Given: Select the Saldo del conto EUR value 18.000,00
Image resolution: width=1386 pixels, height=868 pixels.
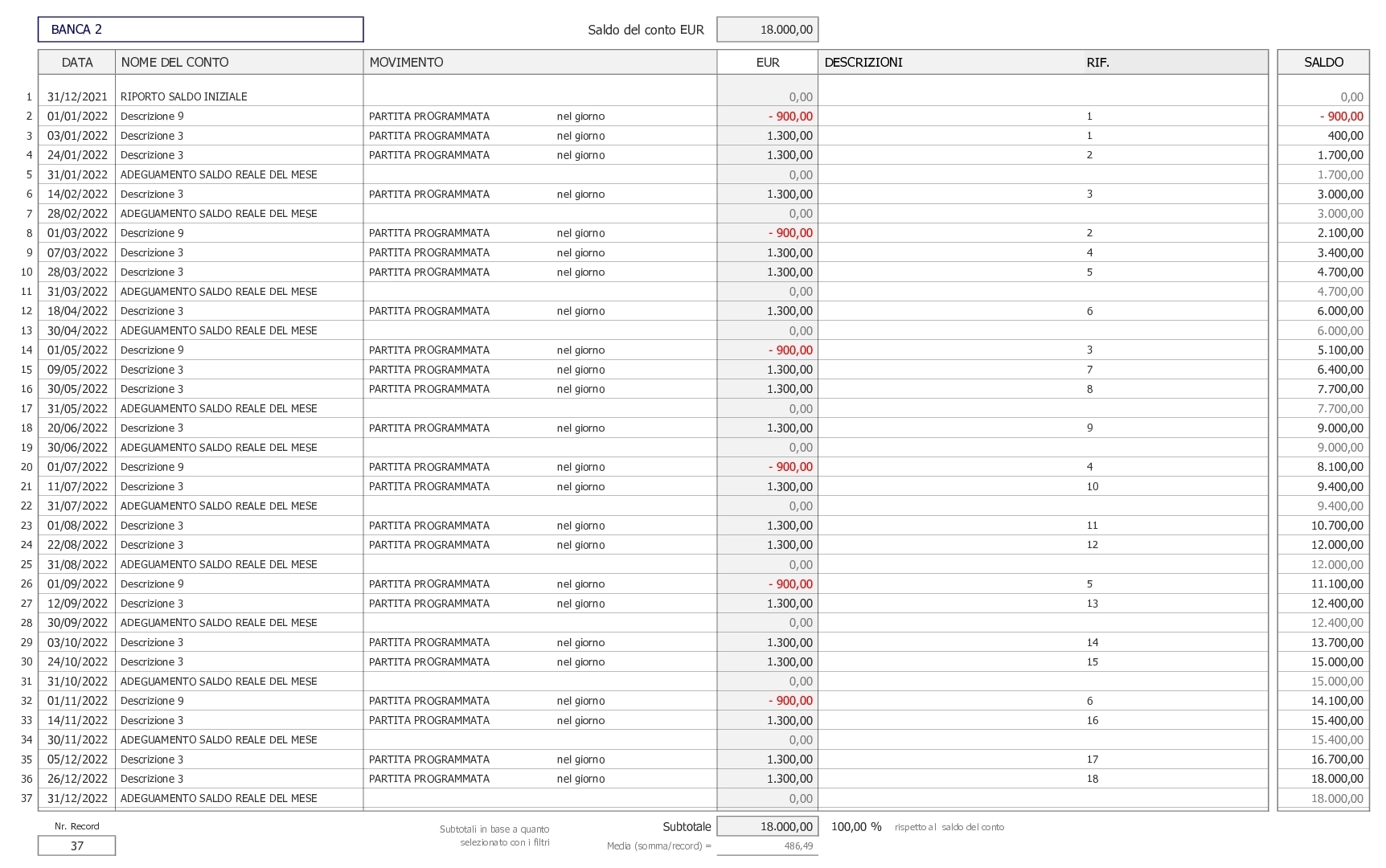Looking at the screenshot, I should click(768, 30).
